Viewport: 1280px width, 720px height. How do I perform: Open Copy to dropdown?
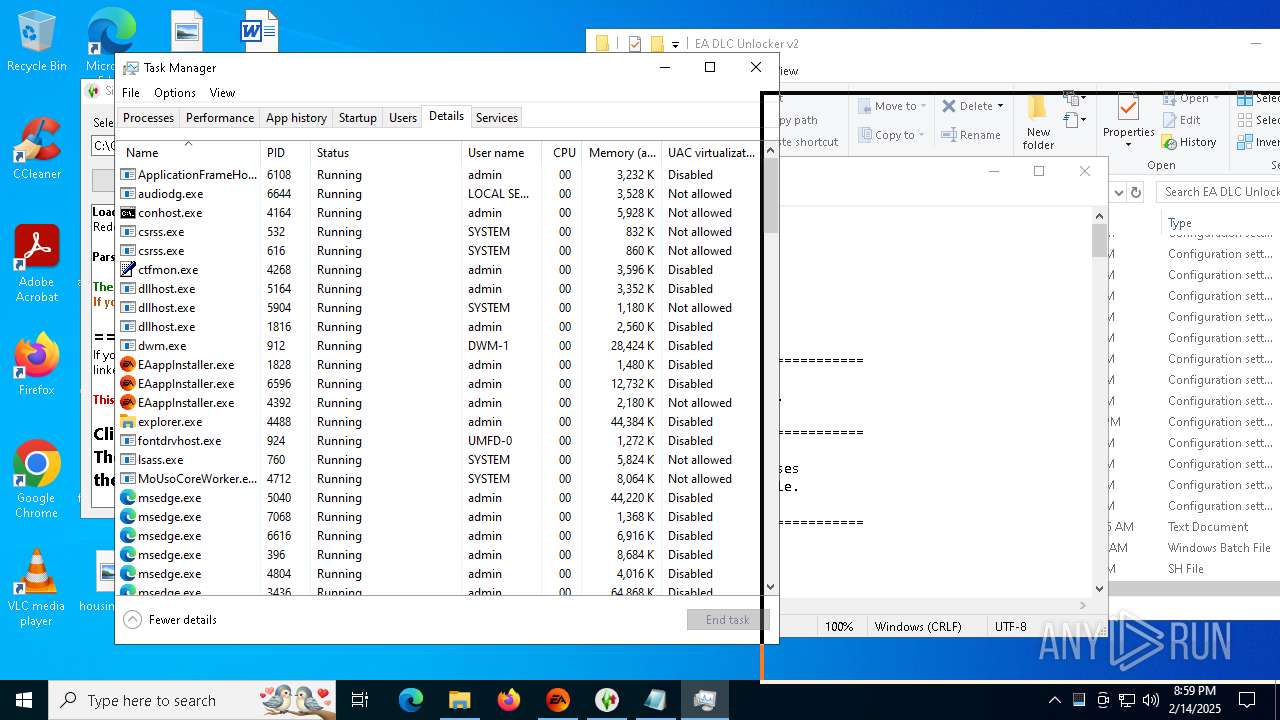891,135
